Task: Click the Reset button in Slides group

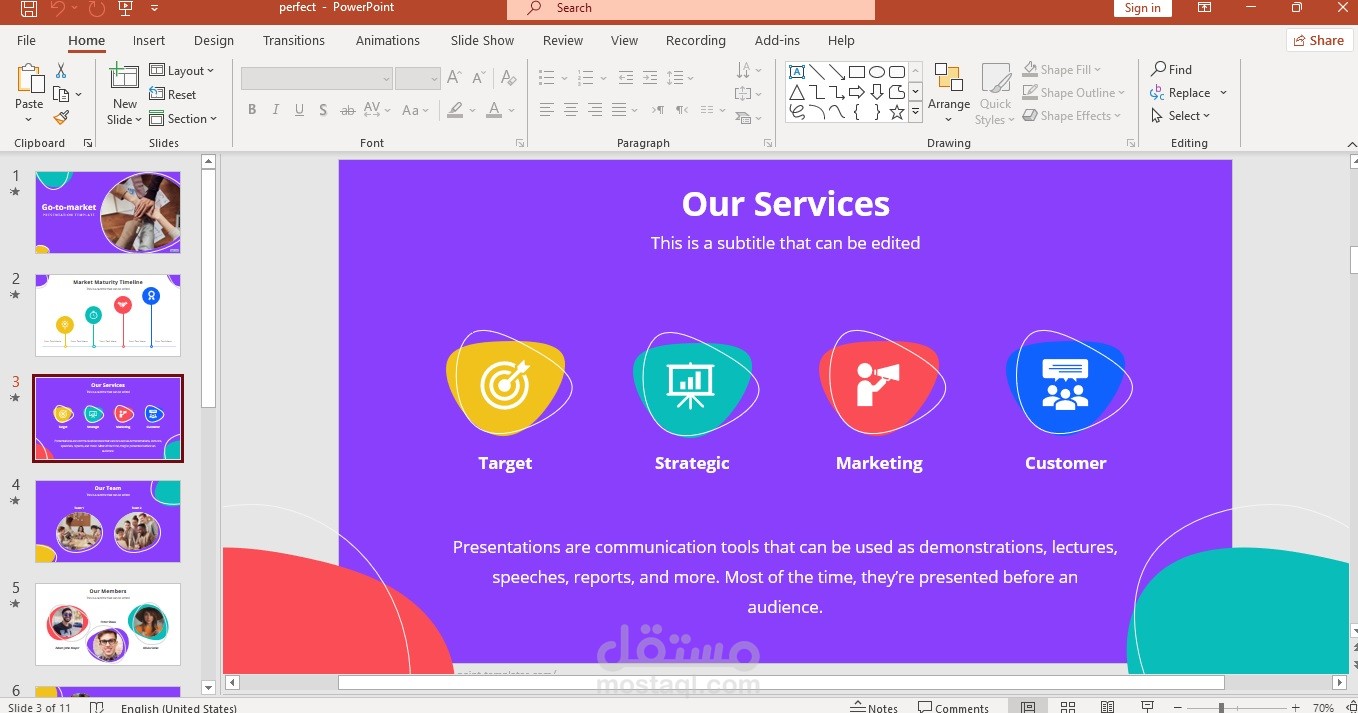Action: pos(173,95)
